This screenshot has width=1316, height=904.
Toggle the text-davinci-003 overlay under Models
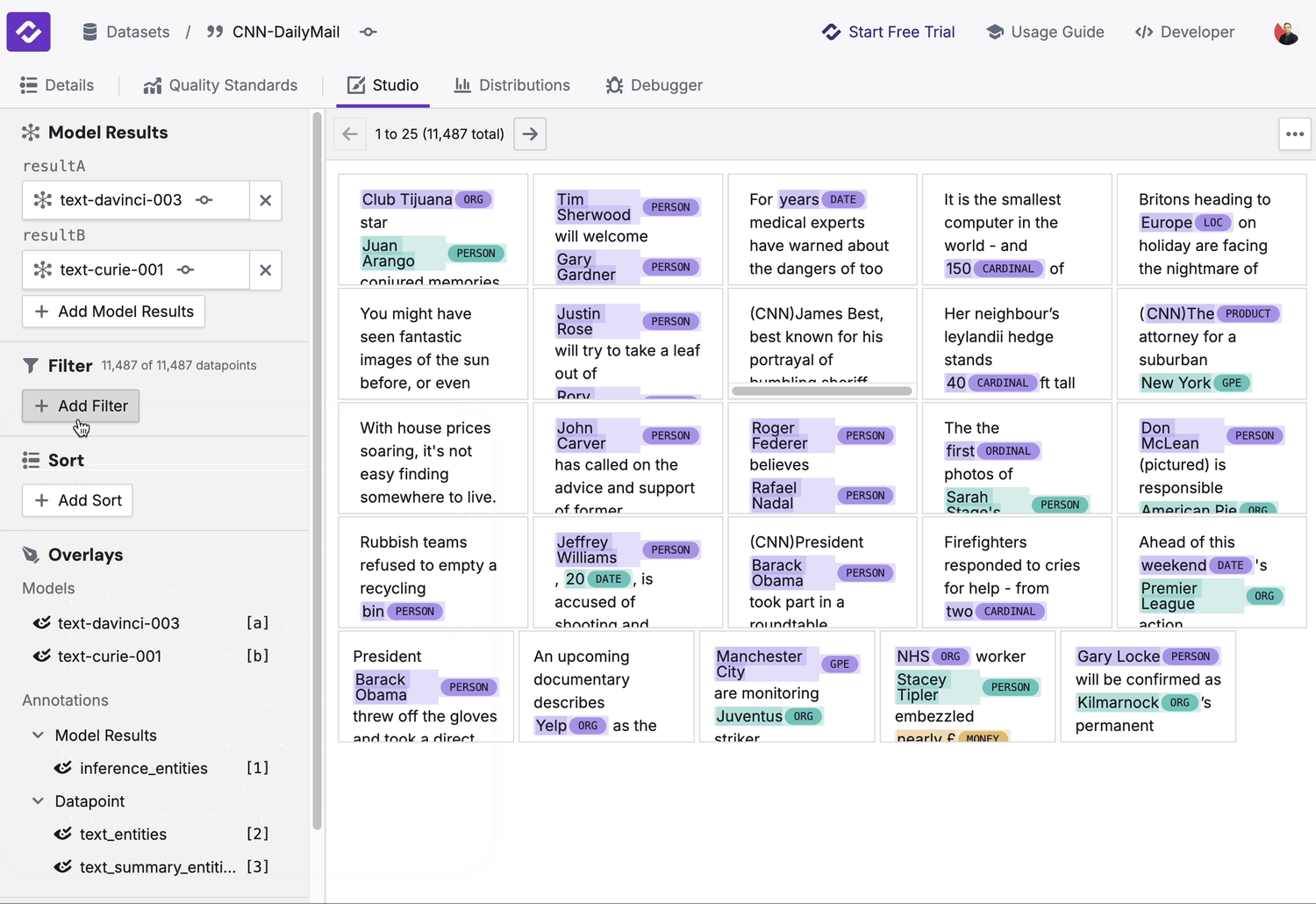(40, 623)
